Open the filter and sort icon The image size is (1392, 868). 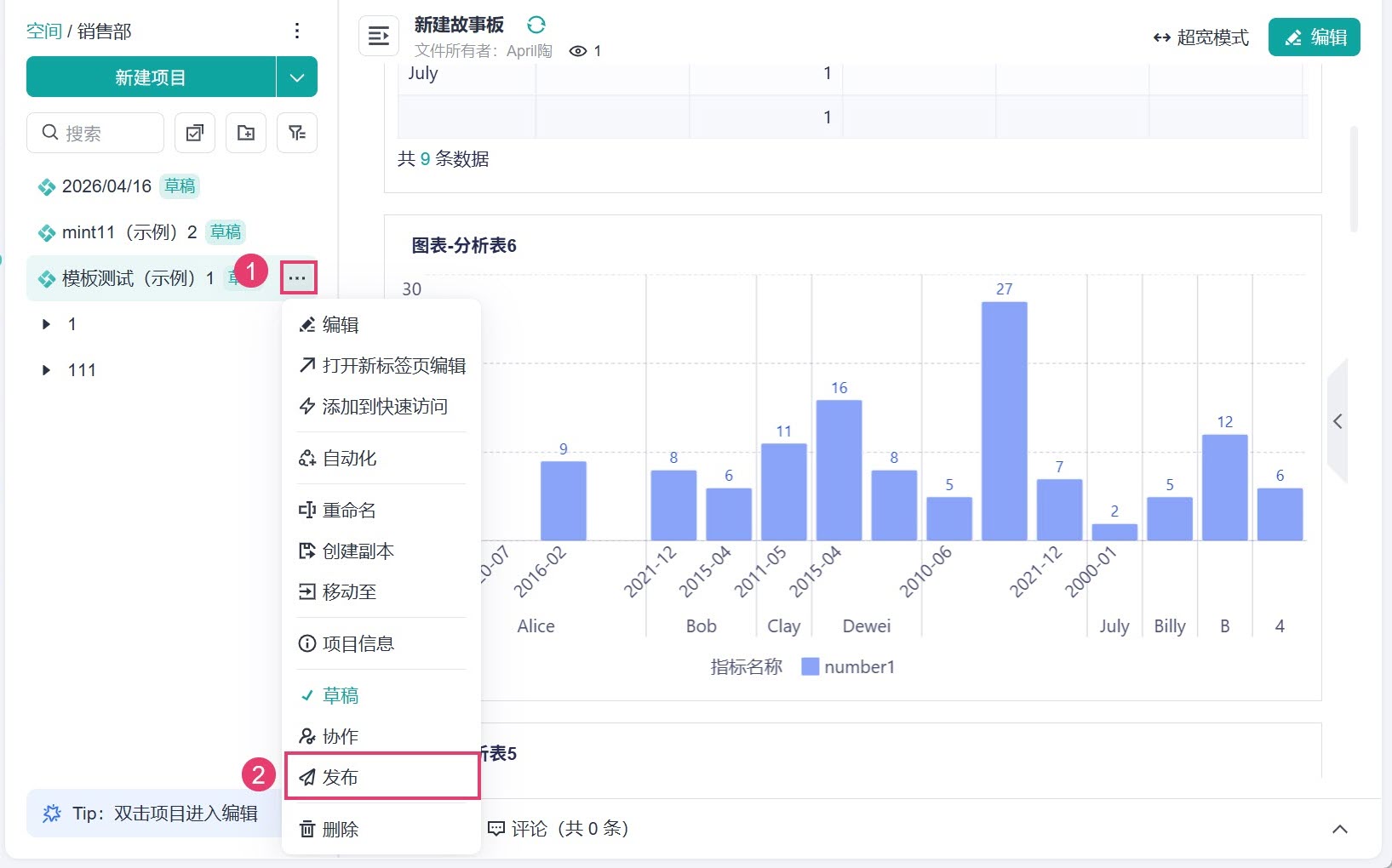pos(297,133)
